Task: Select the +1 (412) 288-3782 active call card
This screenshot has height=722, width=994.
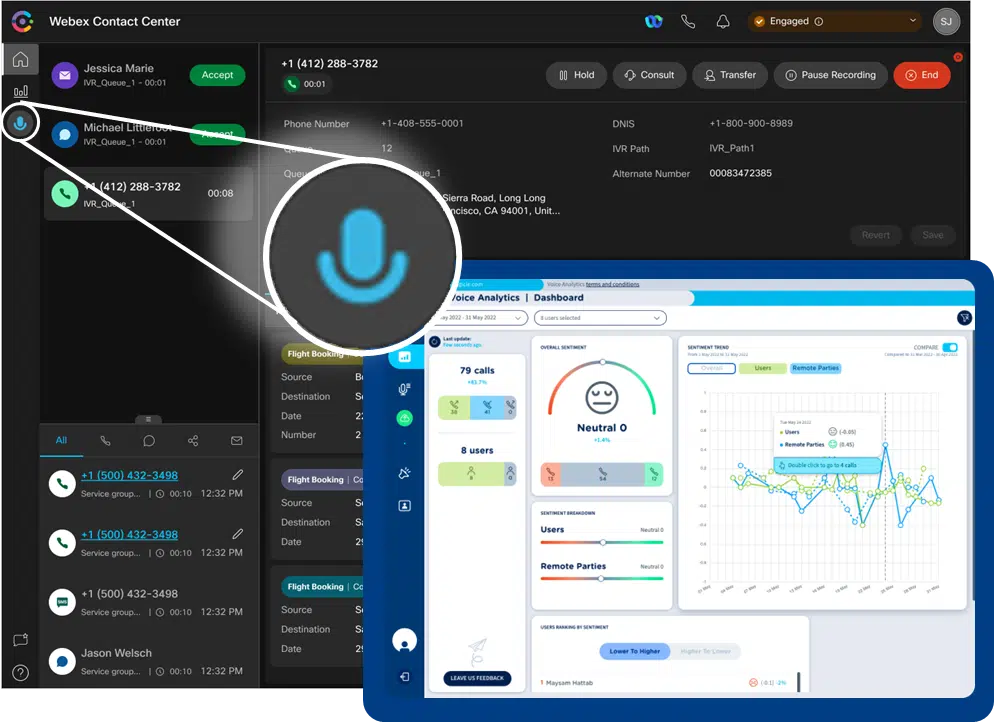Action: click(147, 194)
